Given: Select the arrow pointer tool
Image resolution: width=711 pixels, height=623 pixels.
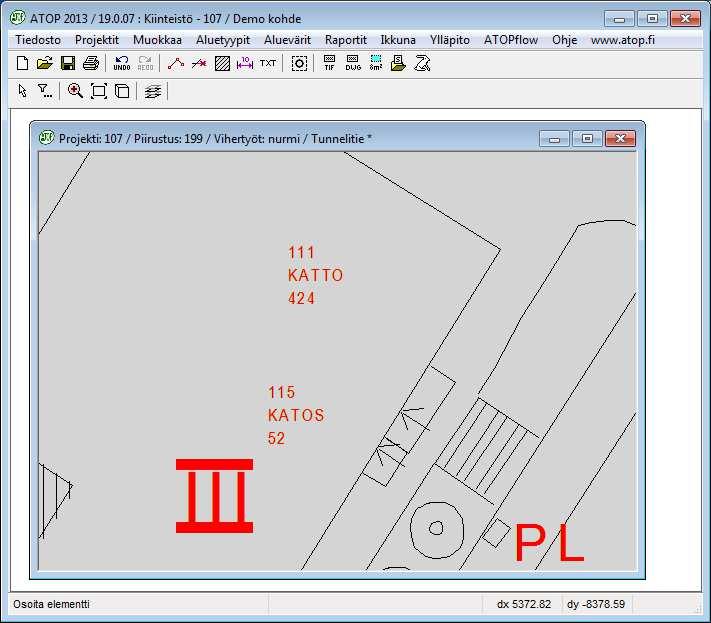Looking at the screenshot, I should [22, 91].
